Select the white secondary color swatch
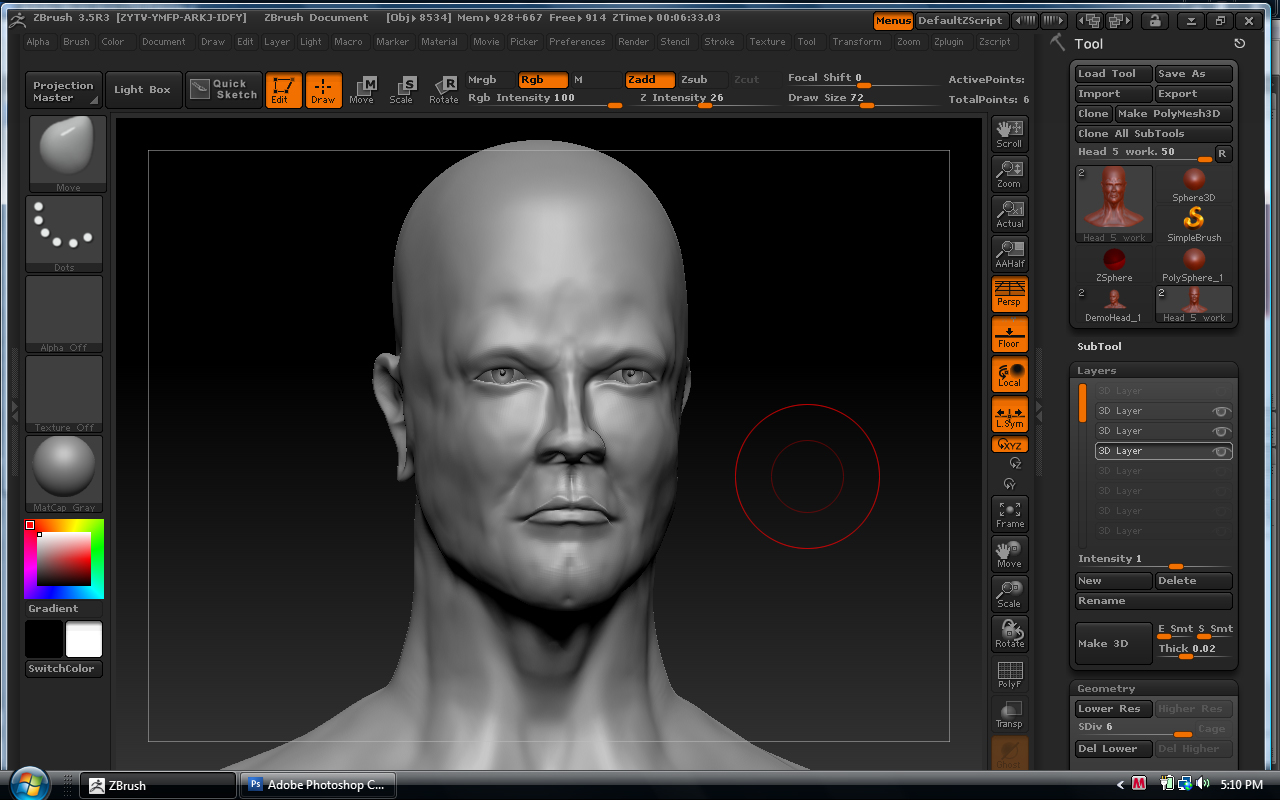 point(84,640)
